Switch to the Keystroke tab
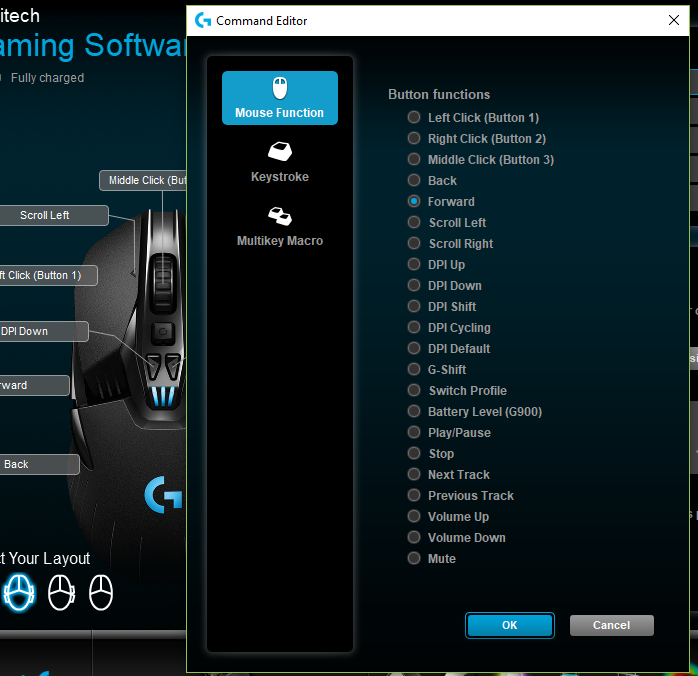The image size is (698, 676). 280,163
